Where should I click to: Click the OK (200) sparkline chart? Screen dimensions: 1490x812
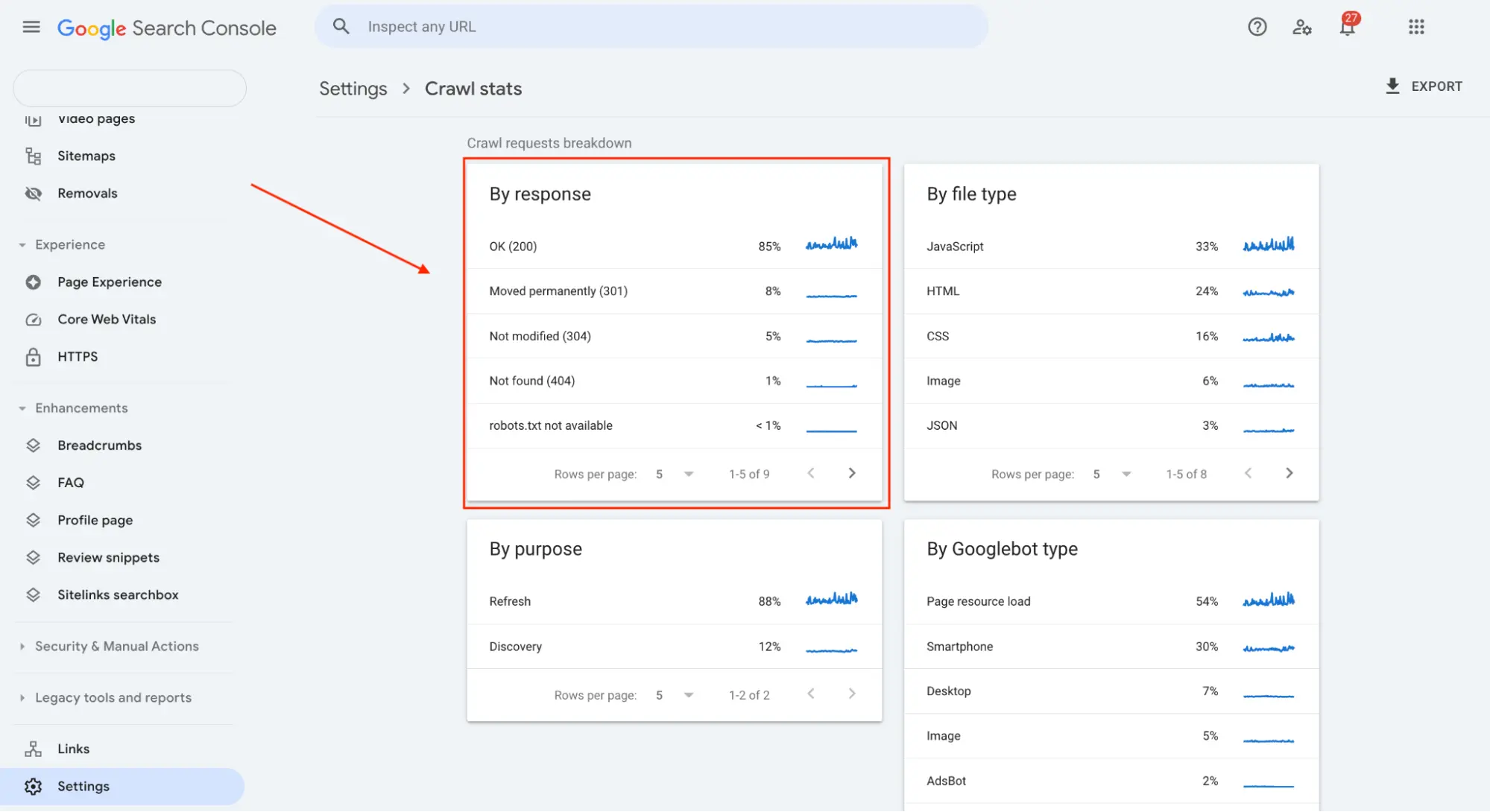831,244
